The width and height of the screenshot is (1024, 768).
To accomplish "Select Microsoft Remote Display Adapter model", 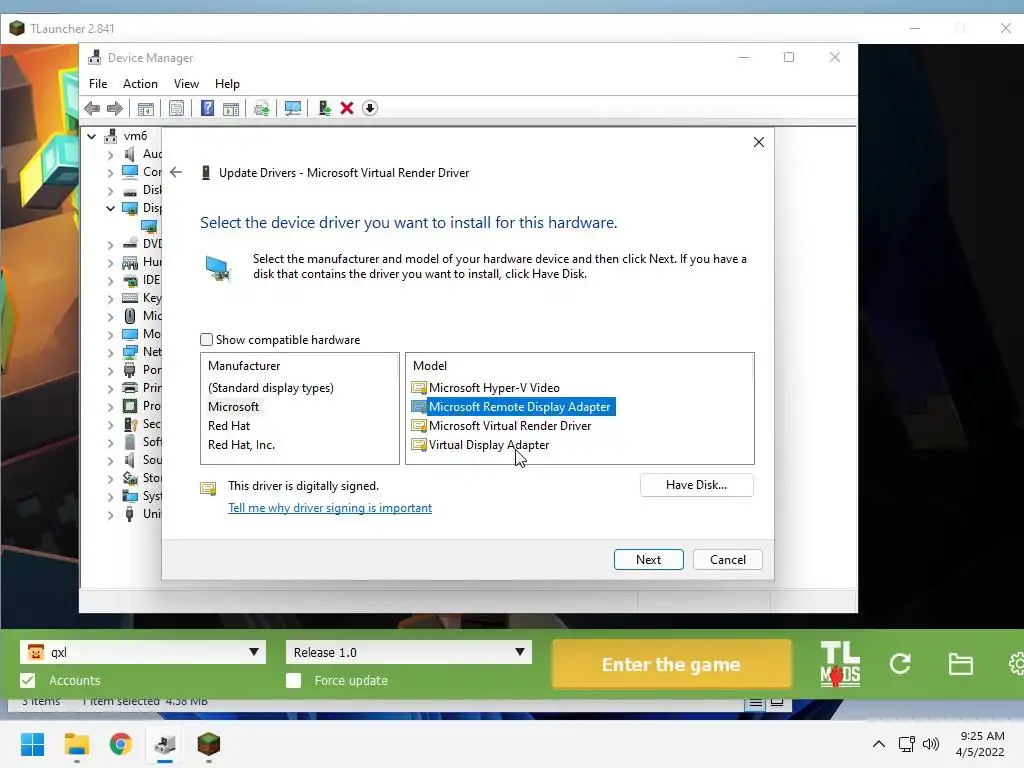I will [x=513, y=407].
